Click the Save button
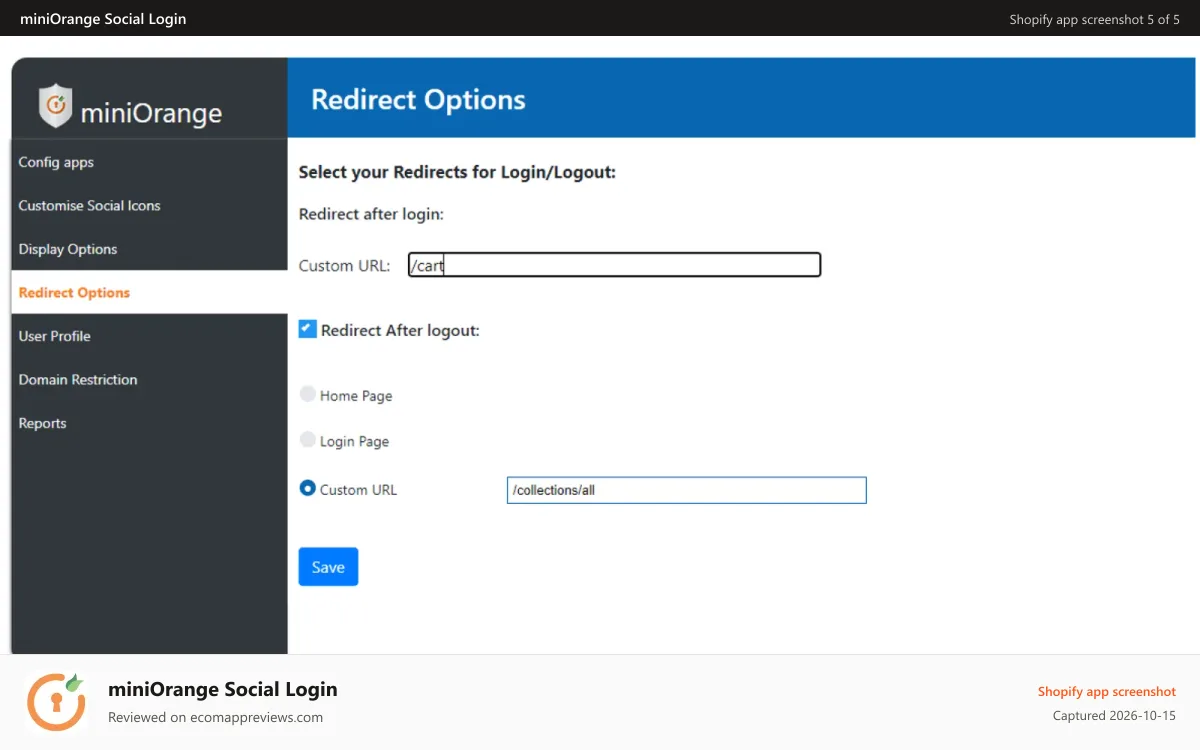This screenshot has height=750, width=1200. tap(328, 567)
